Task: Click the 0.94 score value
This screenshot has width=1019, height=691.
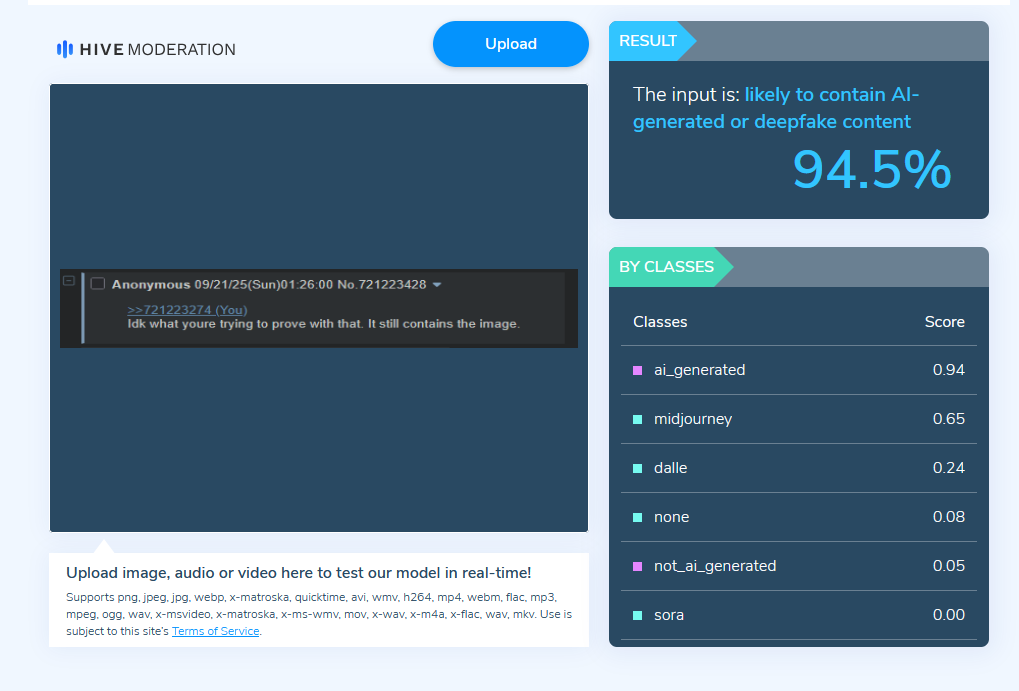Action: 948,370
